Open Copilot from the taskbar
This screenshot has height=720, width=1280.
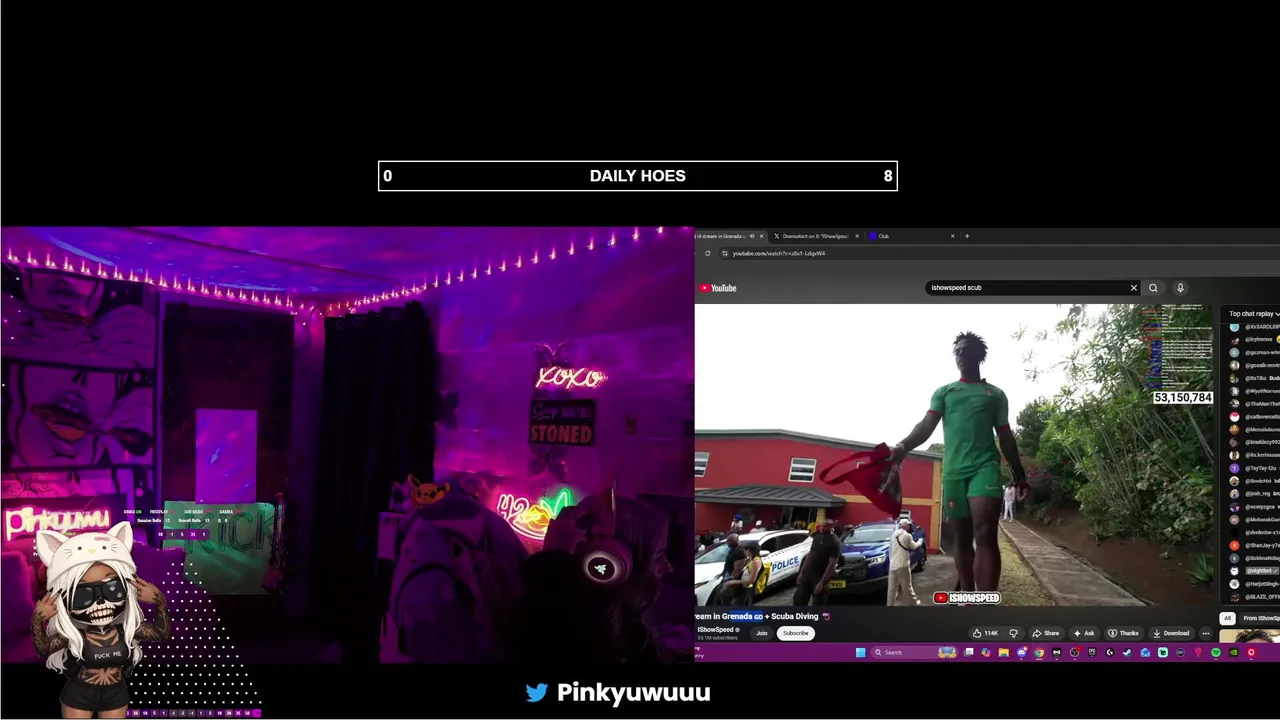click(x=986, y=652)
